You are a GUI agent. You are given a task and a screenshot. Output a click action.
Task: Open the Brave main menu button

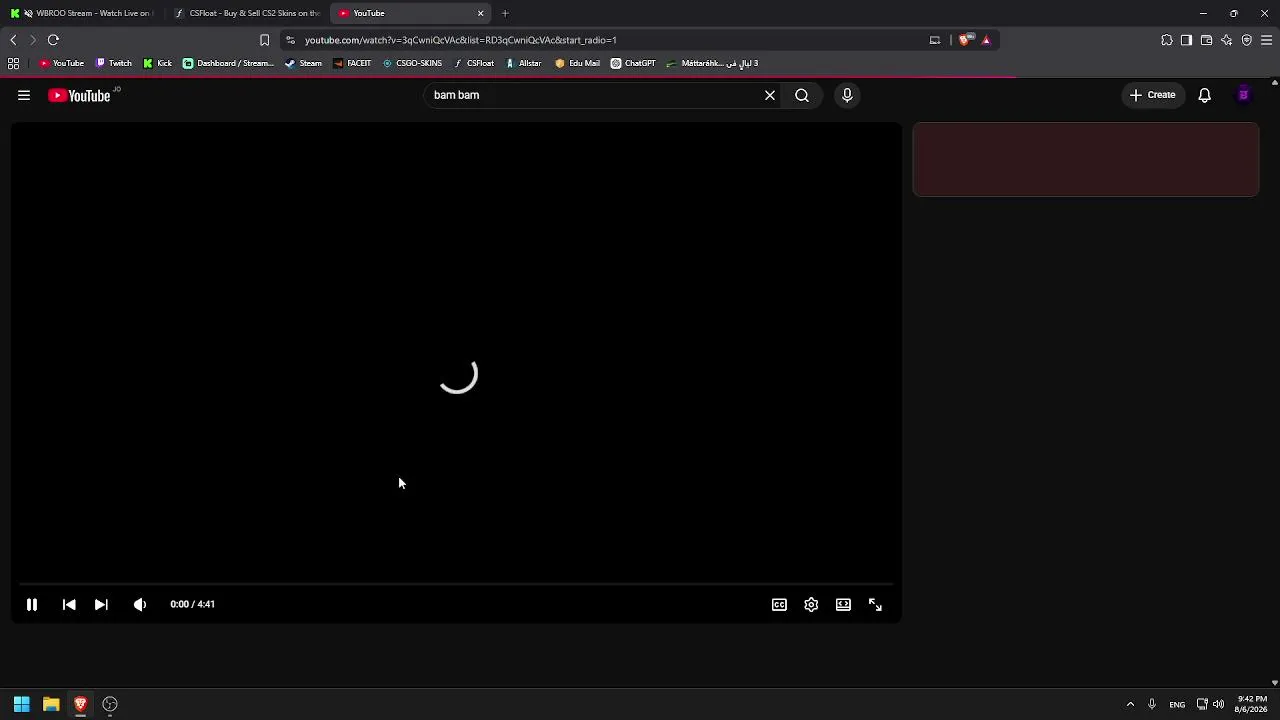[x=1267, y=40]
